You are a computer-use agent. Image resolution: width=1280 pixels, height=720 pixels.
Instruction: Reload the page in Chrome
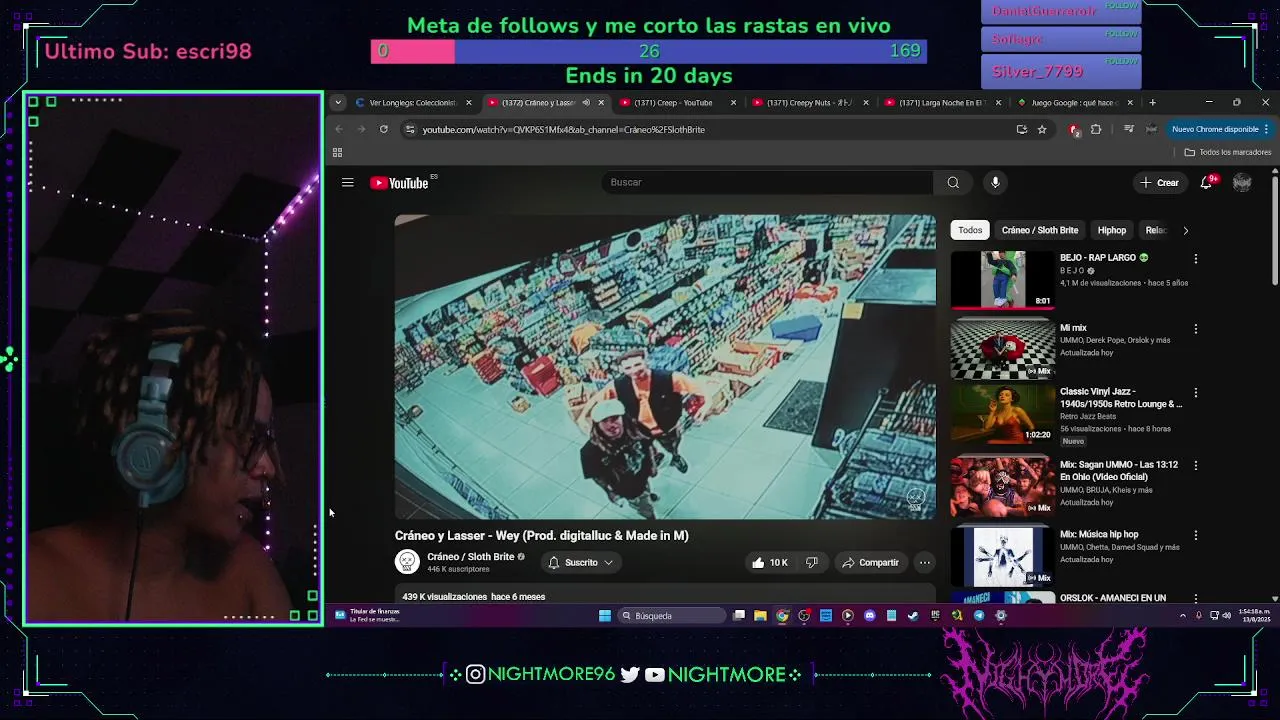pos(383,129)
